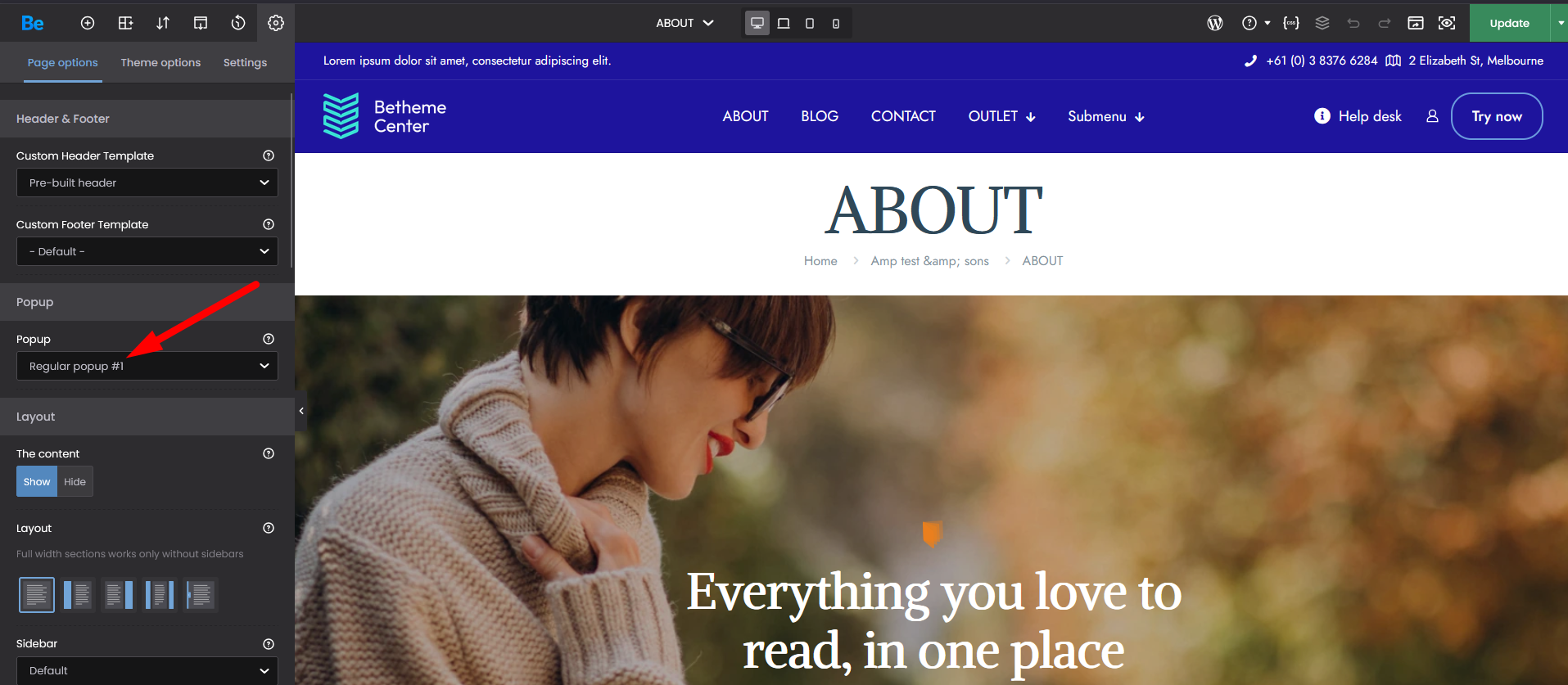Image resolution: width=1568 pixels, height=685 pixels.
Task: Open the pre-built sections layout icon
Action: point(125,23)
